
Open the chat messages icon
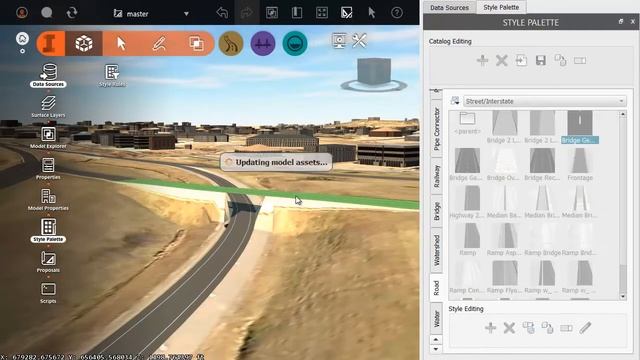click(x=47, y=13)
